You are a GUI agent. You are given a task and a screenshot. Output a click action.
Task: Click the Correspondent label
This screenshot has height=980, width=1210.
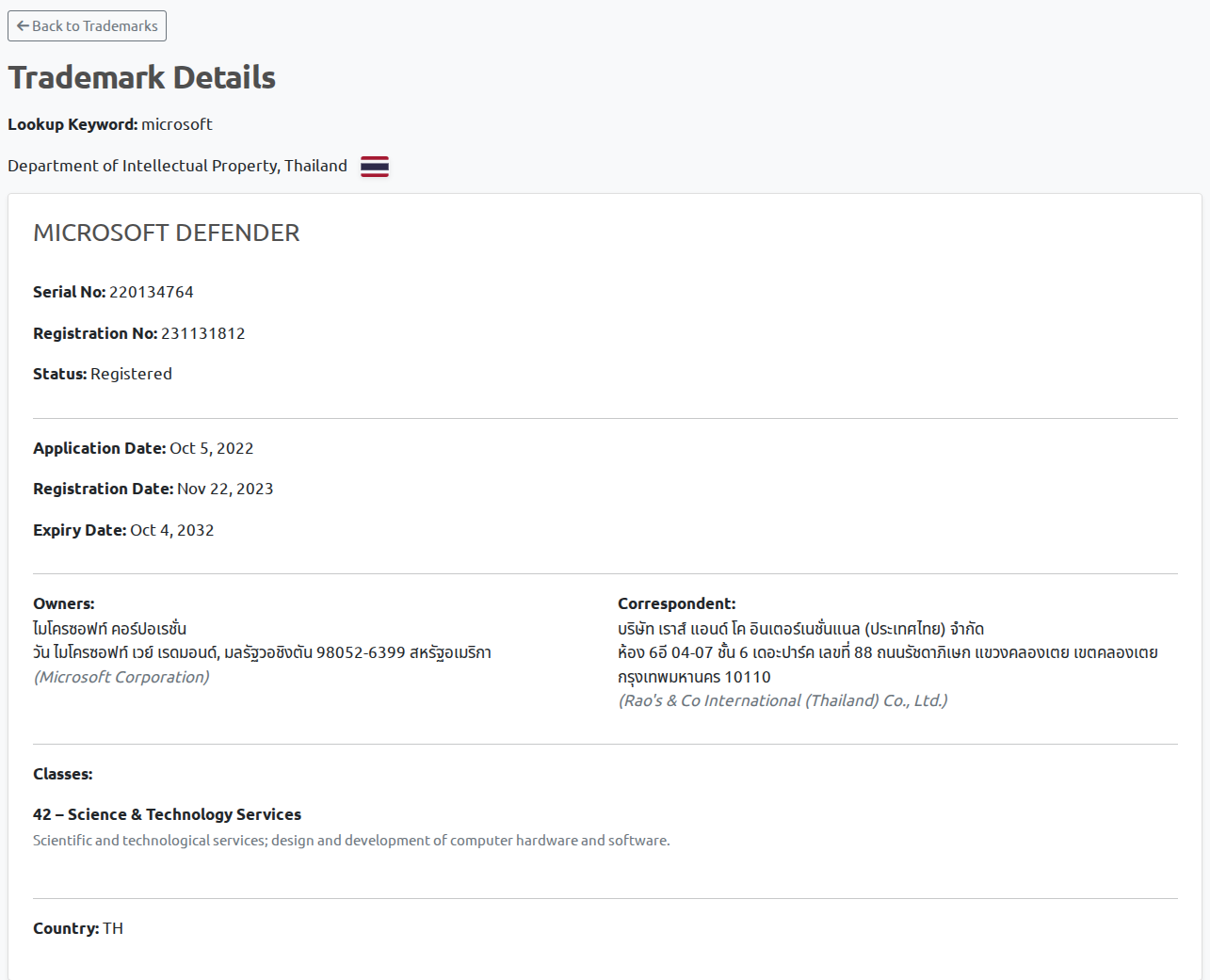(x=677, y=603)
